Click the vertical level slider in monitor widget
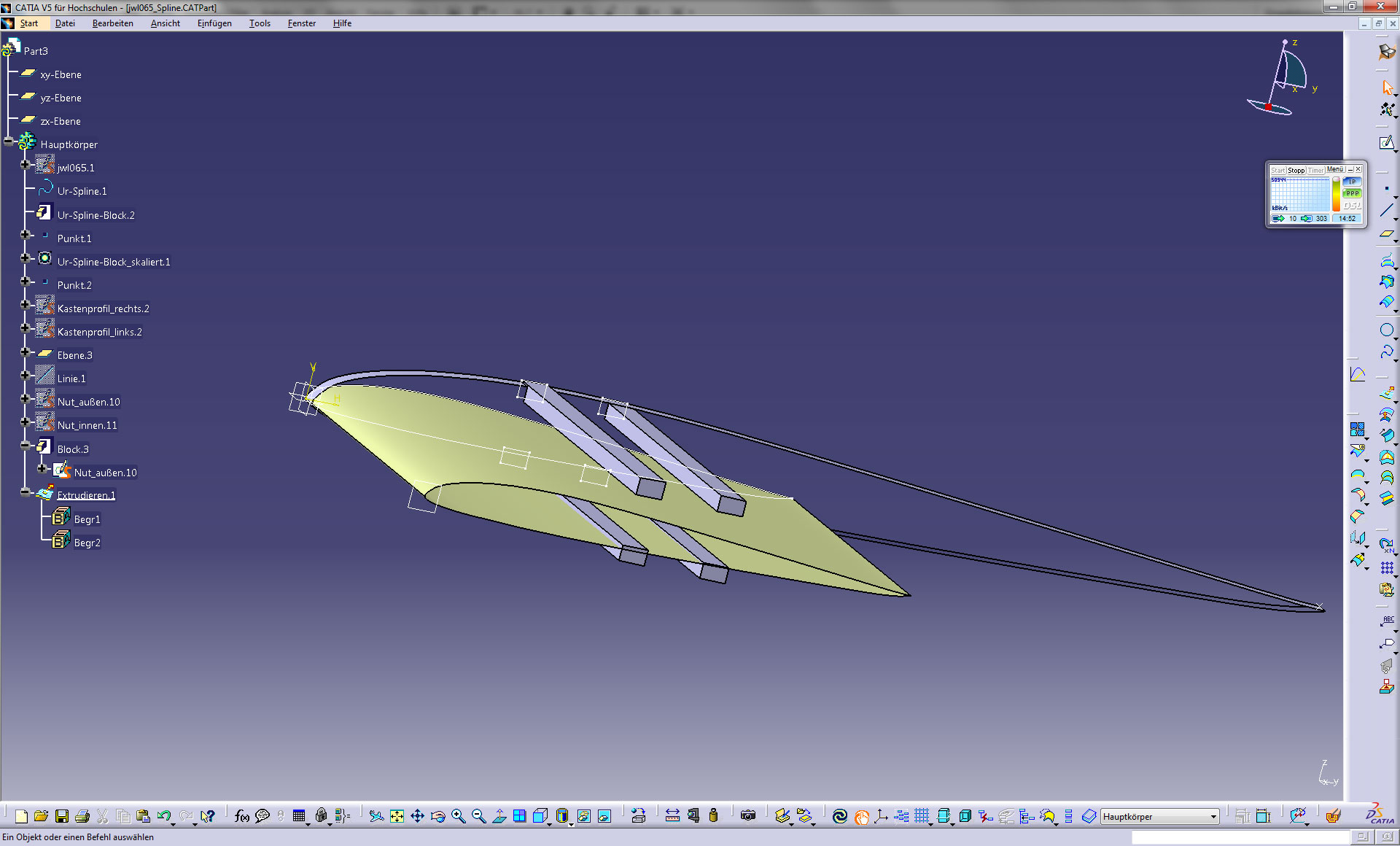This screenshot has height=846, width=1400. pyautogui.click(x=1336, y=195)
